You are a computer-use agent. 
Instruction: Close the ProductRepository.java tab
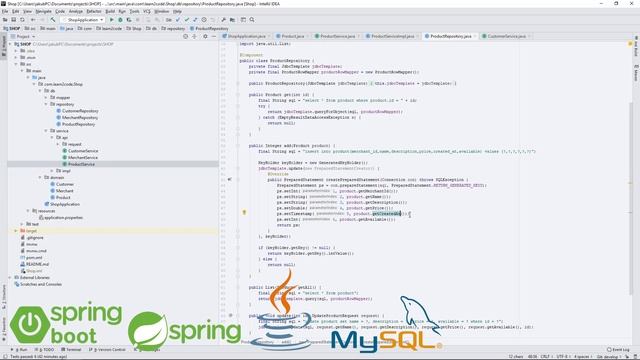coord(475,36)
